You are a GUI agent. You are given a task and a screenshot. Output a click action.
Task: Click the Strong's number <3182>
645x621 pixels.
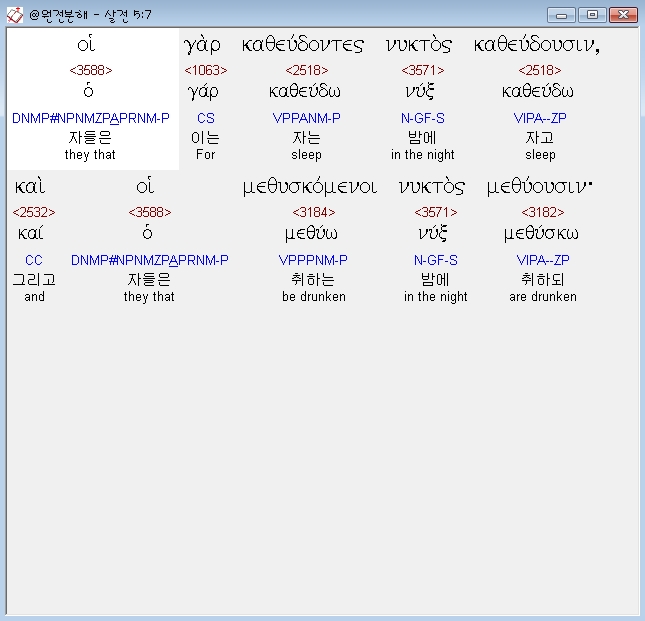[543, 212]
